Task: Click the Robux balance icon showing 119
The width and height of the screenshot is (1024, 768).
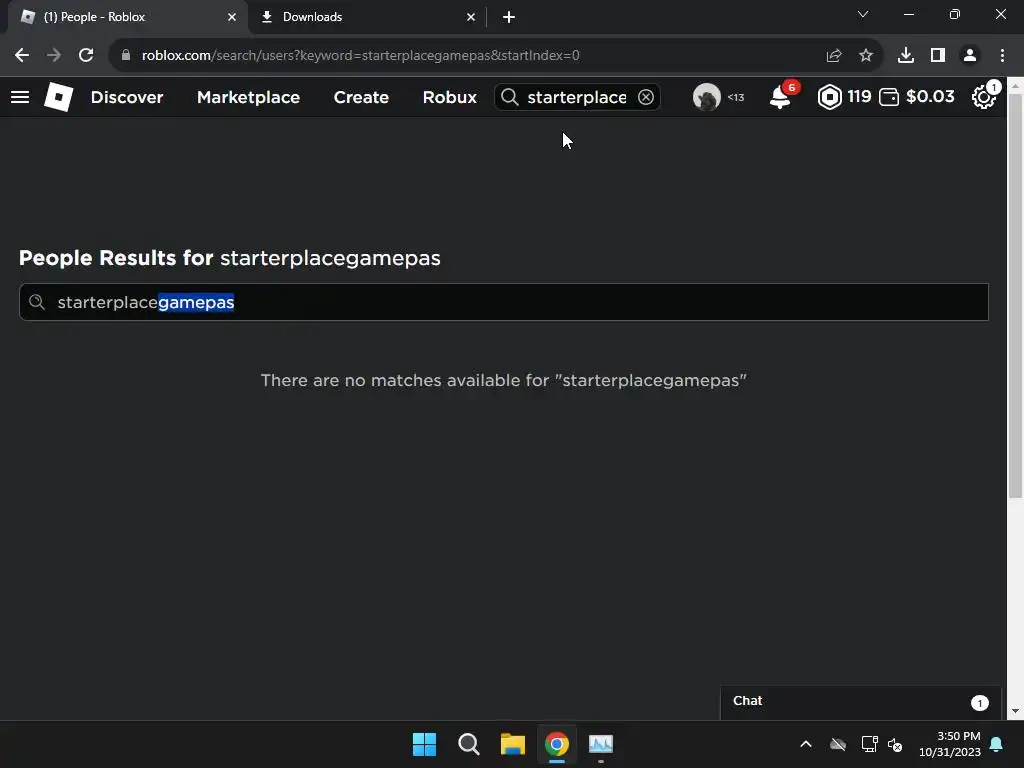Action: [829, 97]
